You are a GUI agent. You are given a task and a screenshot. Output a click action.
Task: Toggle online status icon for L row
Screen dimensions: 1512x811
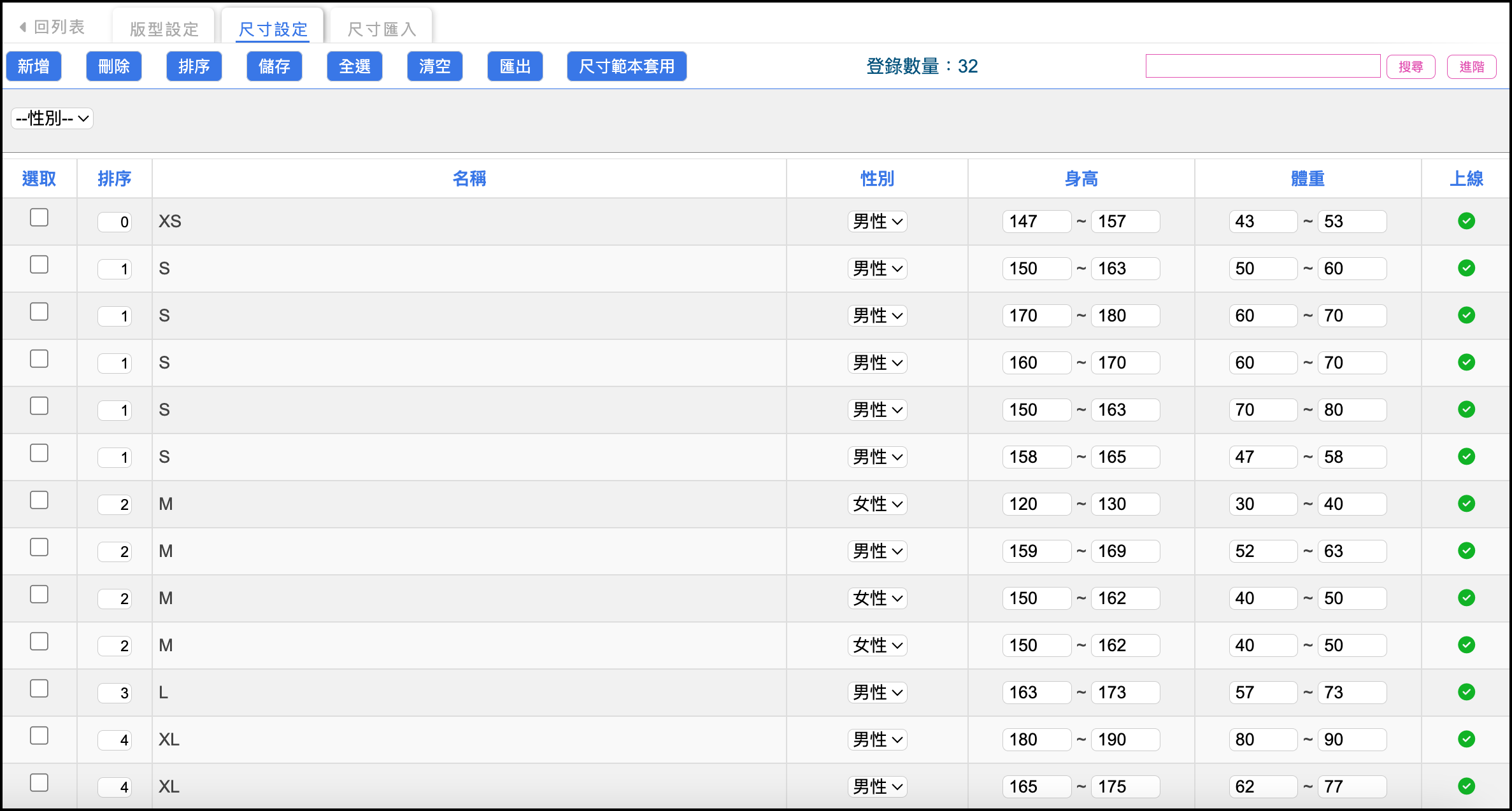point(1466,692)
